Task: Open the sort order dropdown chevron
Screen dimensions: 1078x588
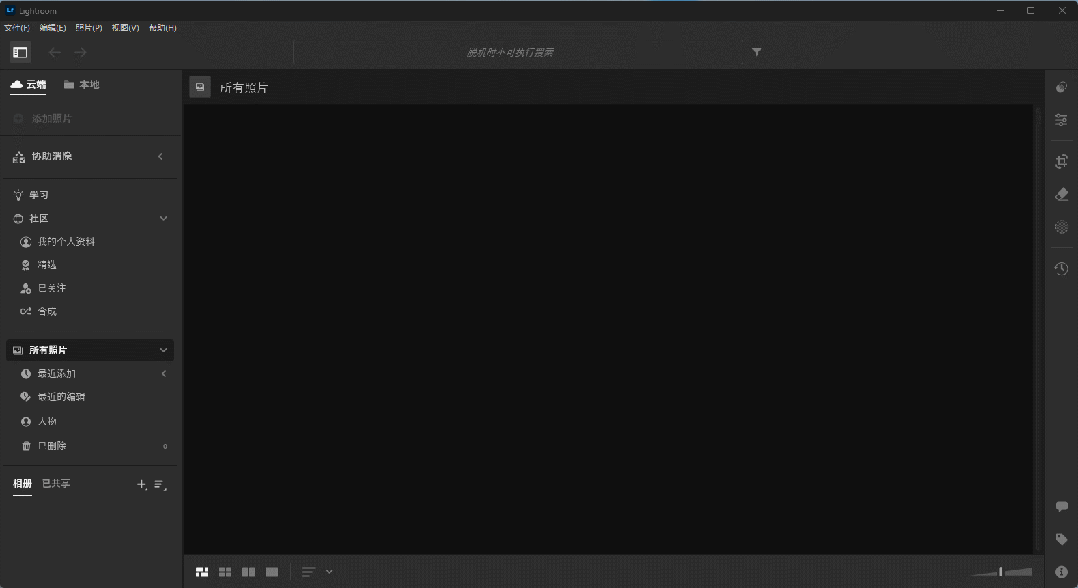Action: [329, 572]
